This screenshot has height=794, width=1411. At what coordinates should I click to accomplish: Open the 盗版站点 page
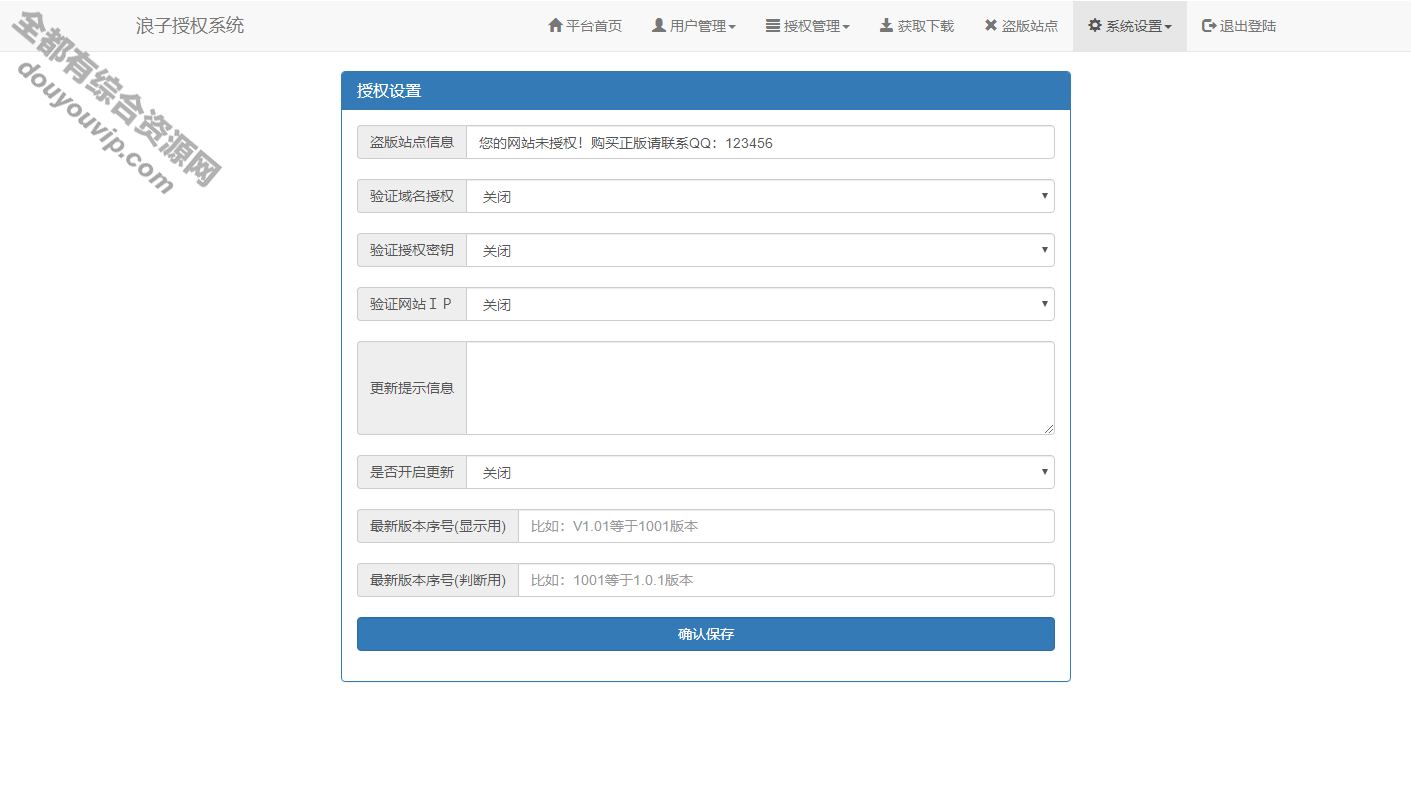(x=1021, y=26)
